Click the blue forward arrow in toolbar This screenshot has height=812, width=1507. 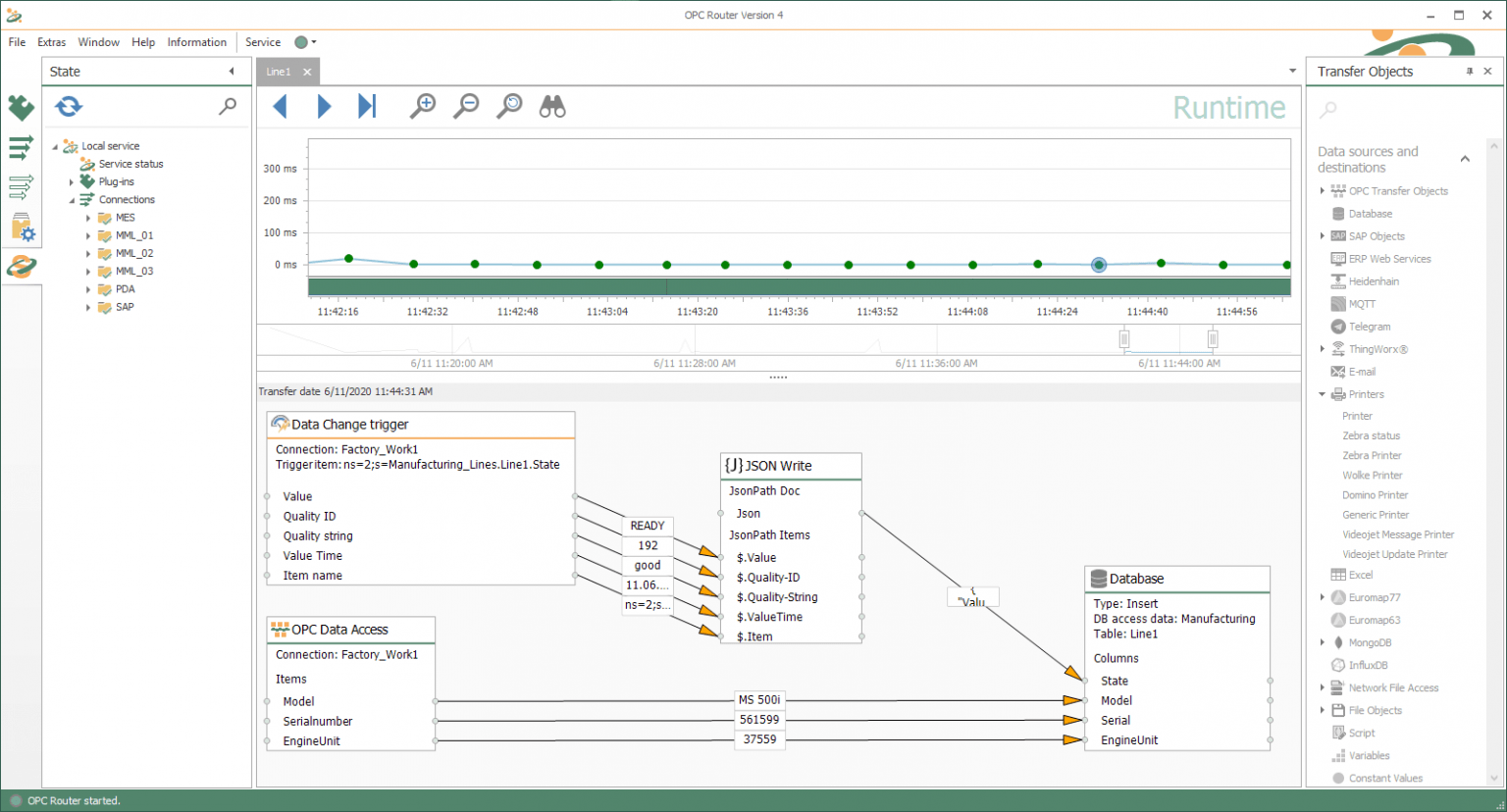324,106
